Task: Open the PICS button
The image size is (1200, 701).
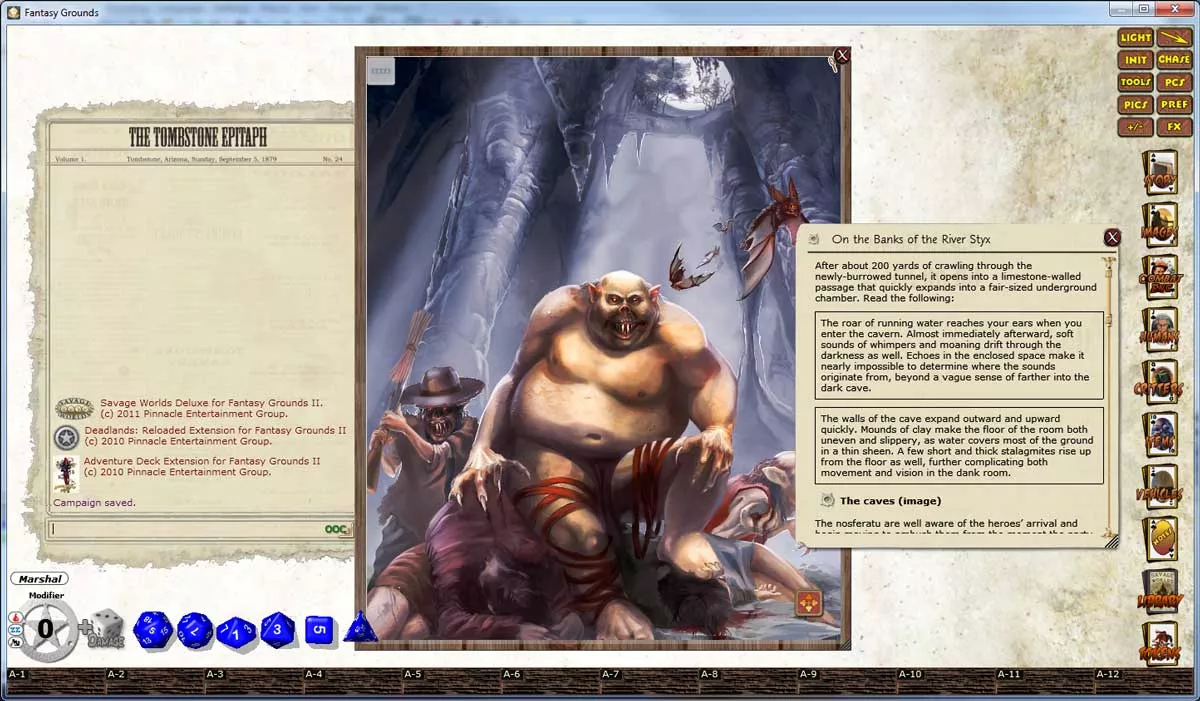Action: 1136,104
